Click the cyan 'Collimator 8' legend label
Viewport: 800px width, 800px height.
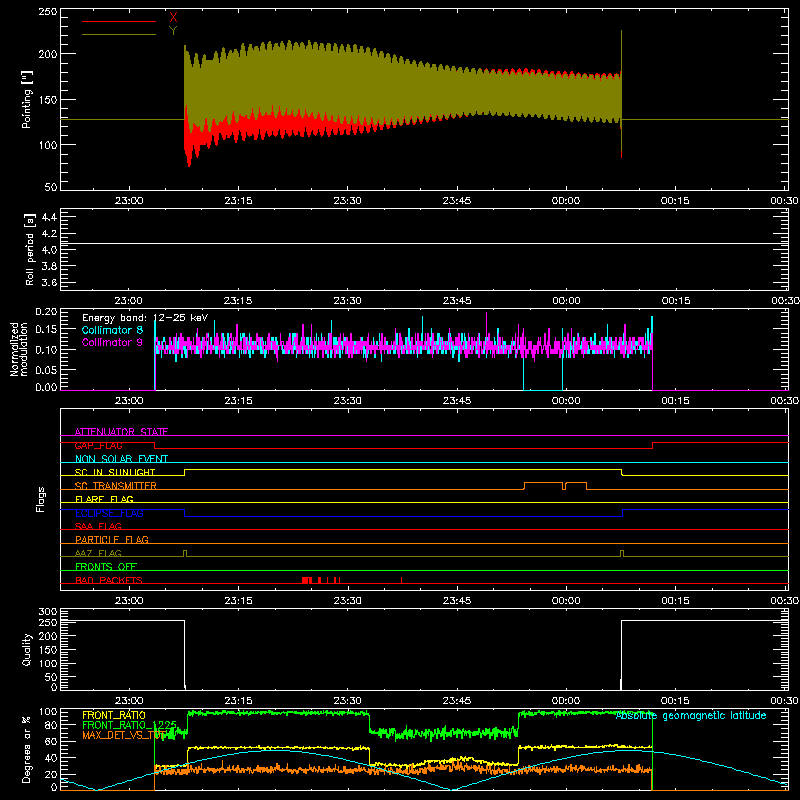112,330
